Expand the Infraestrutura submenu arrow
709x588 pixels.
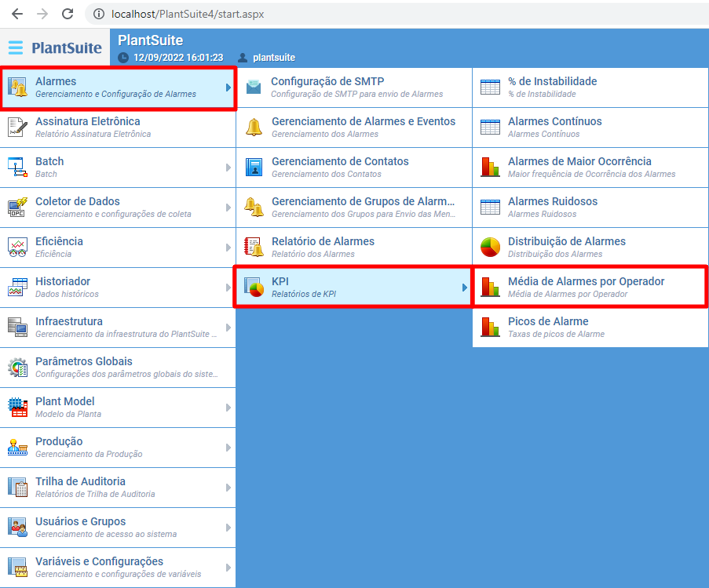tap(228, 327)
